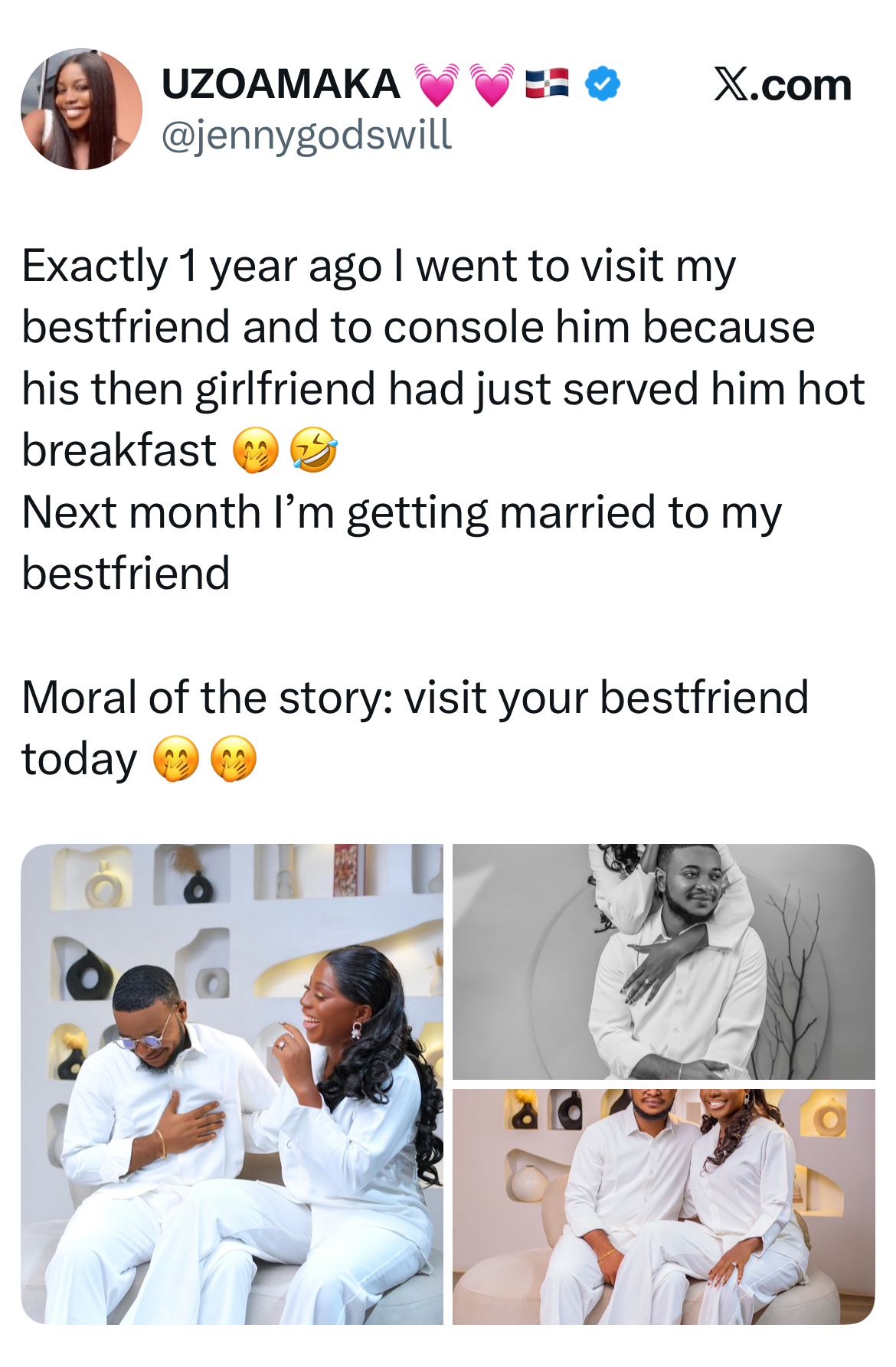Click the 'Exactly 1 year ago' opening line
The width and height of the screenshot is (896, 1367).
click(378, 266)
